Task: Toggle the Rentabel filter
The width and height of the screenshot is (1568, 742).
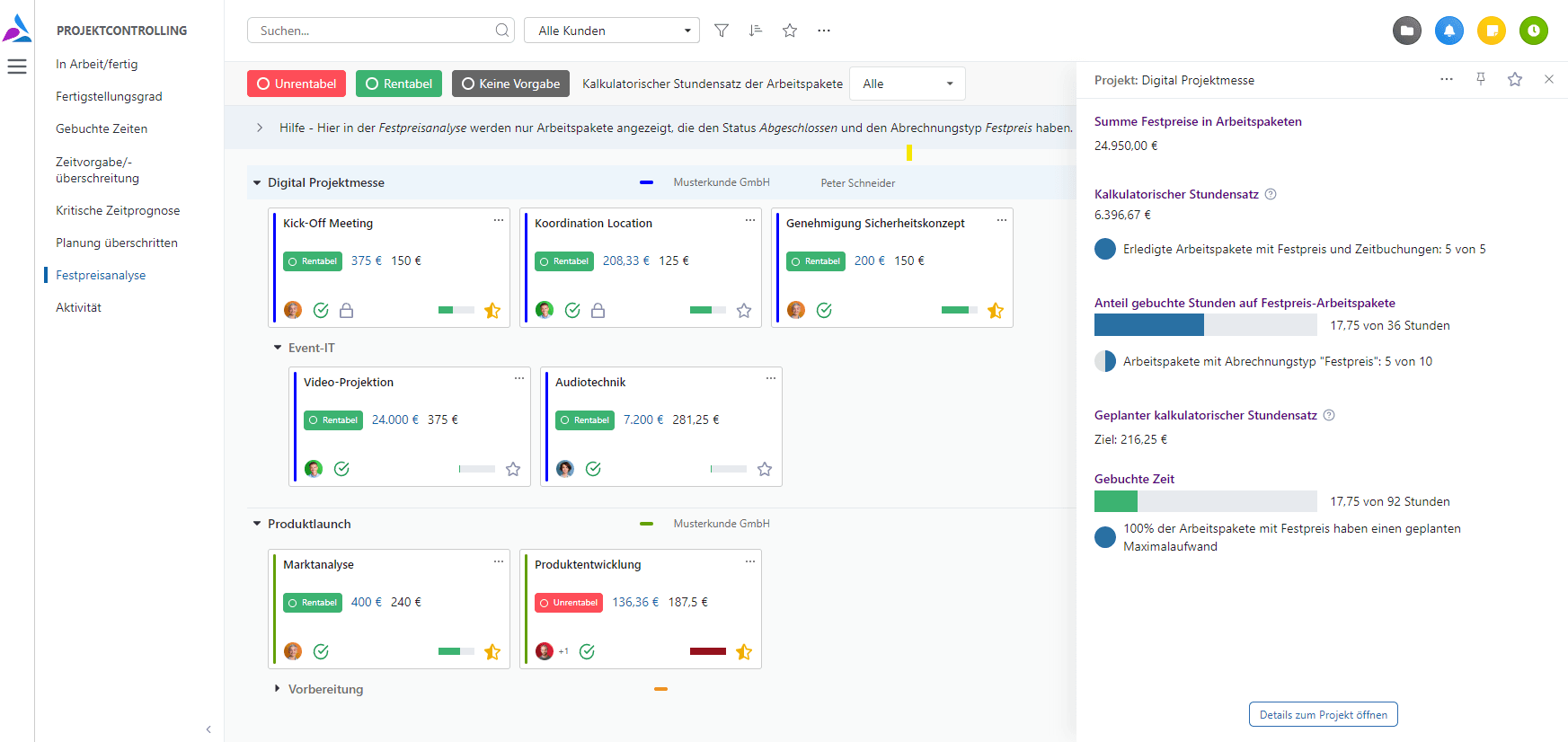Action: coord(399,84)
